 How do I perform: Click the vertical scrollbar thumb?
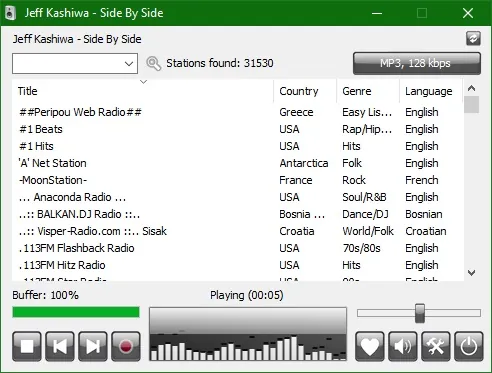click(x=471, y=105)
